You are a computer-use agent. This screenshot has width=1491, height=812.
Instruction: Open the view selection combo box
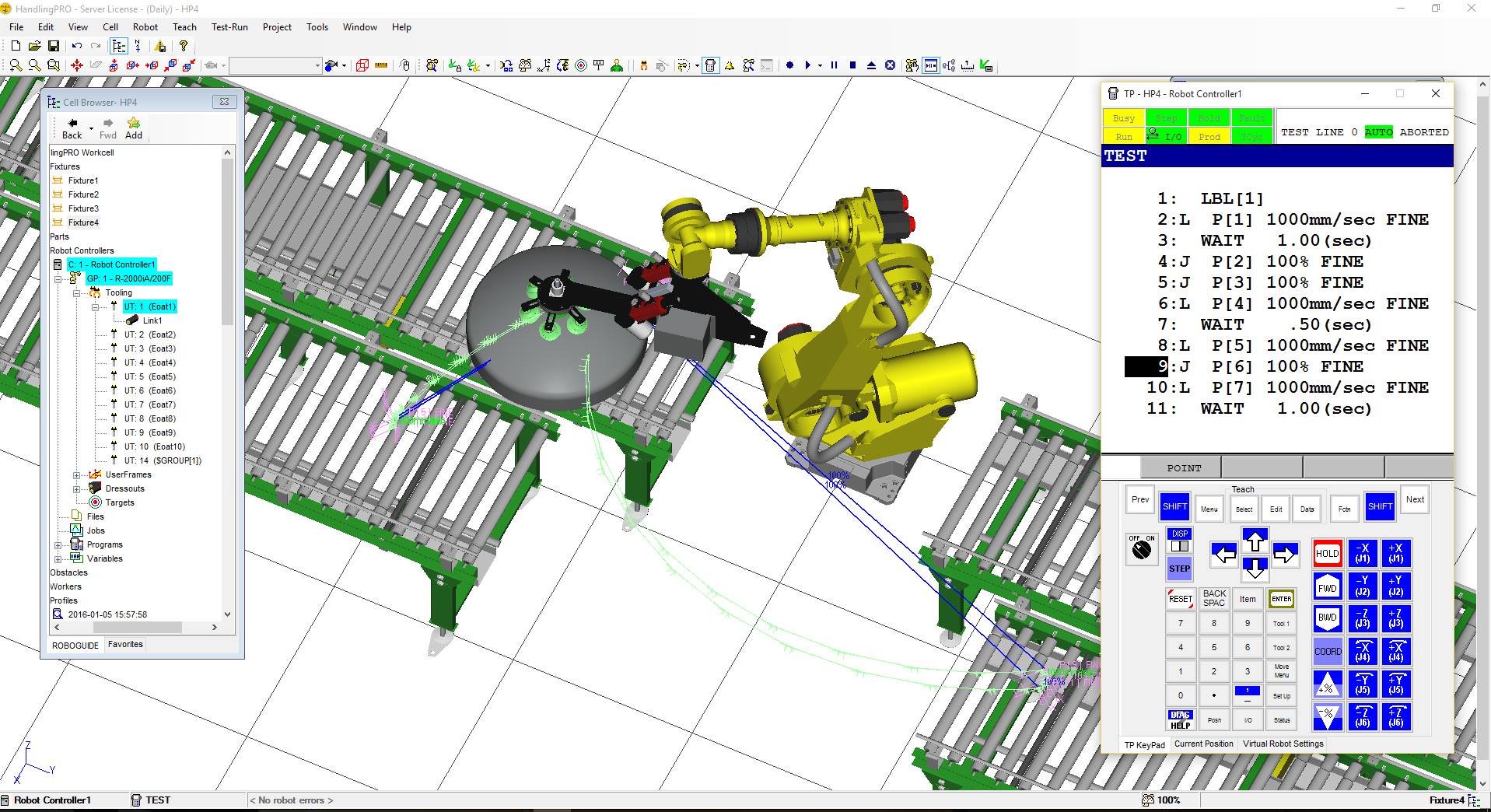click(x=275, y=65)
